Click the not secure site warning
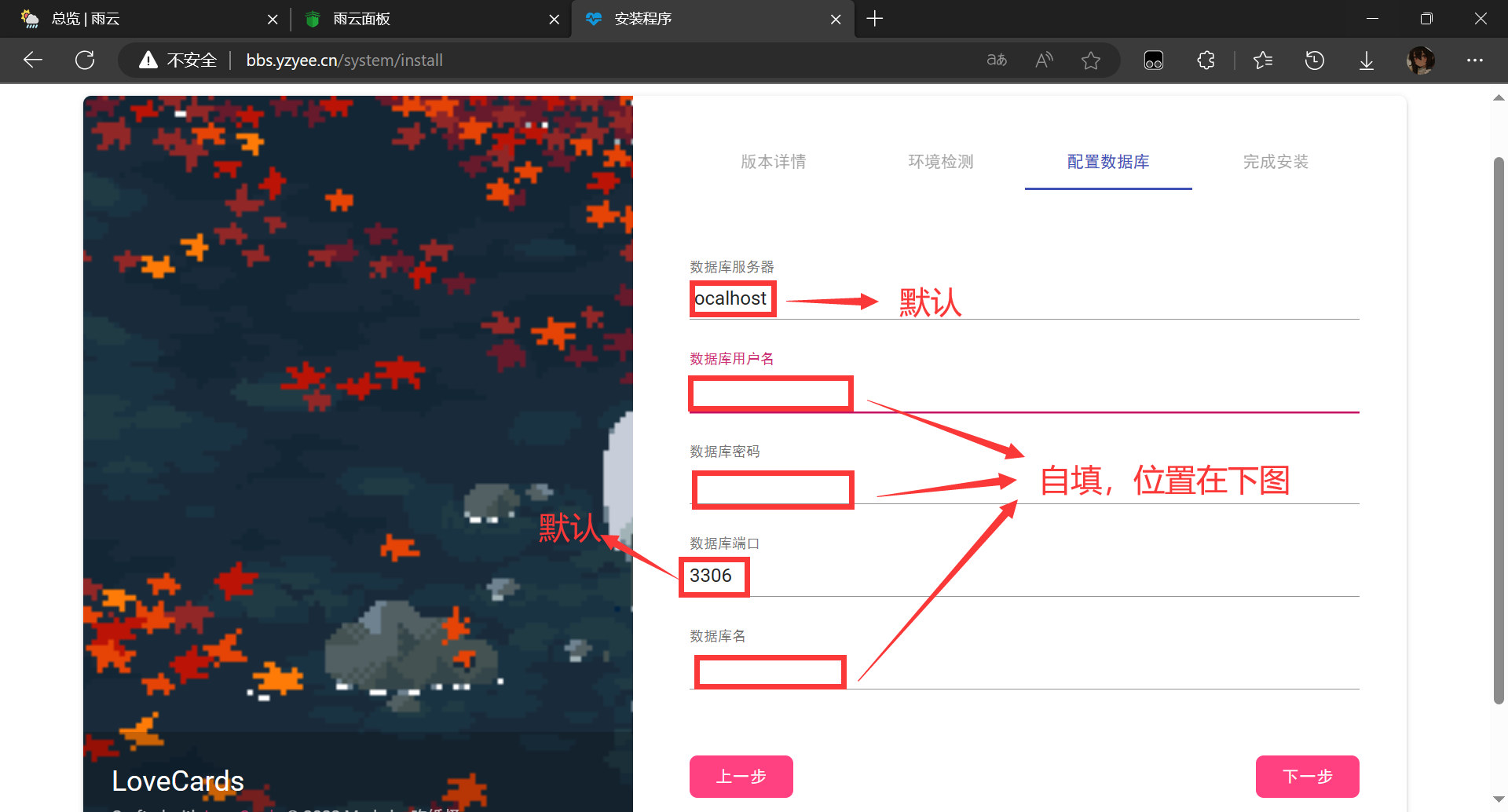The image size is (1508, 812). [x=178, y=60]
